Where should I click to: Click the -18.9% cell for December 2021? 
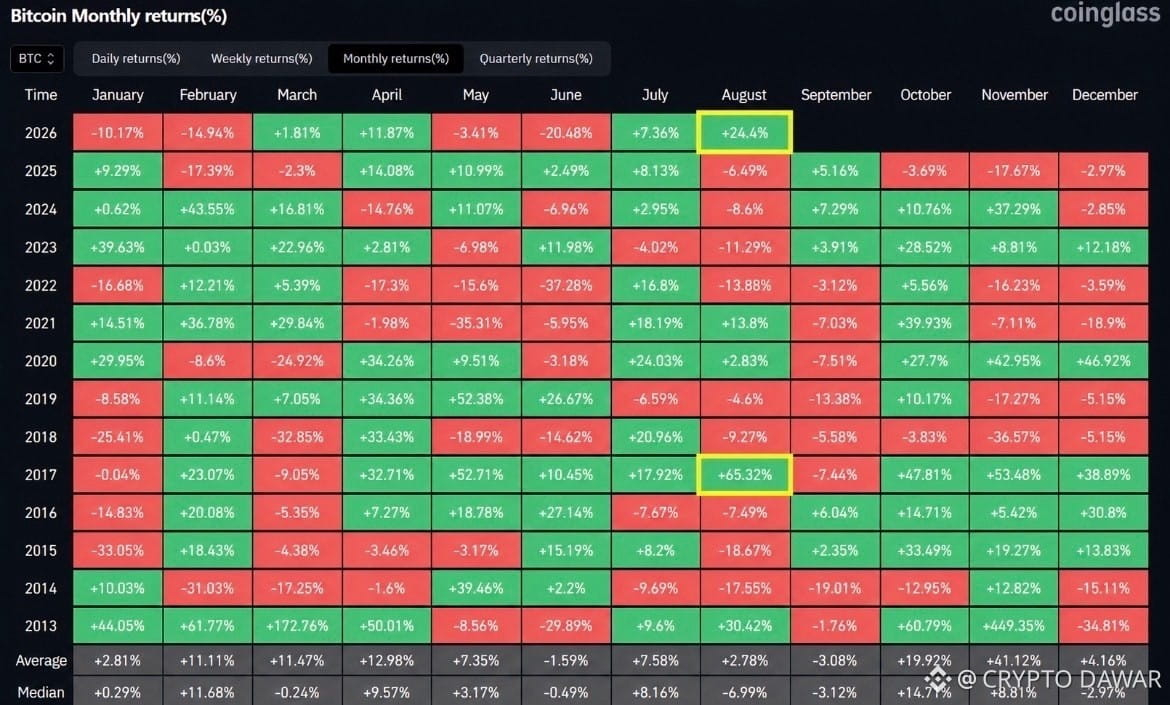[1104, 323]
